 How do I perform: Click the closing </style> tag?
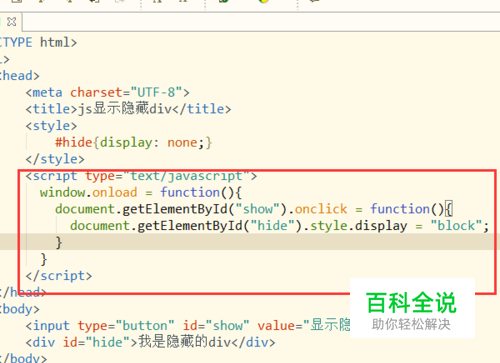click(55, 159)
